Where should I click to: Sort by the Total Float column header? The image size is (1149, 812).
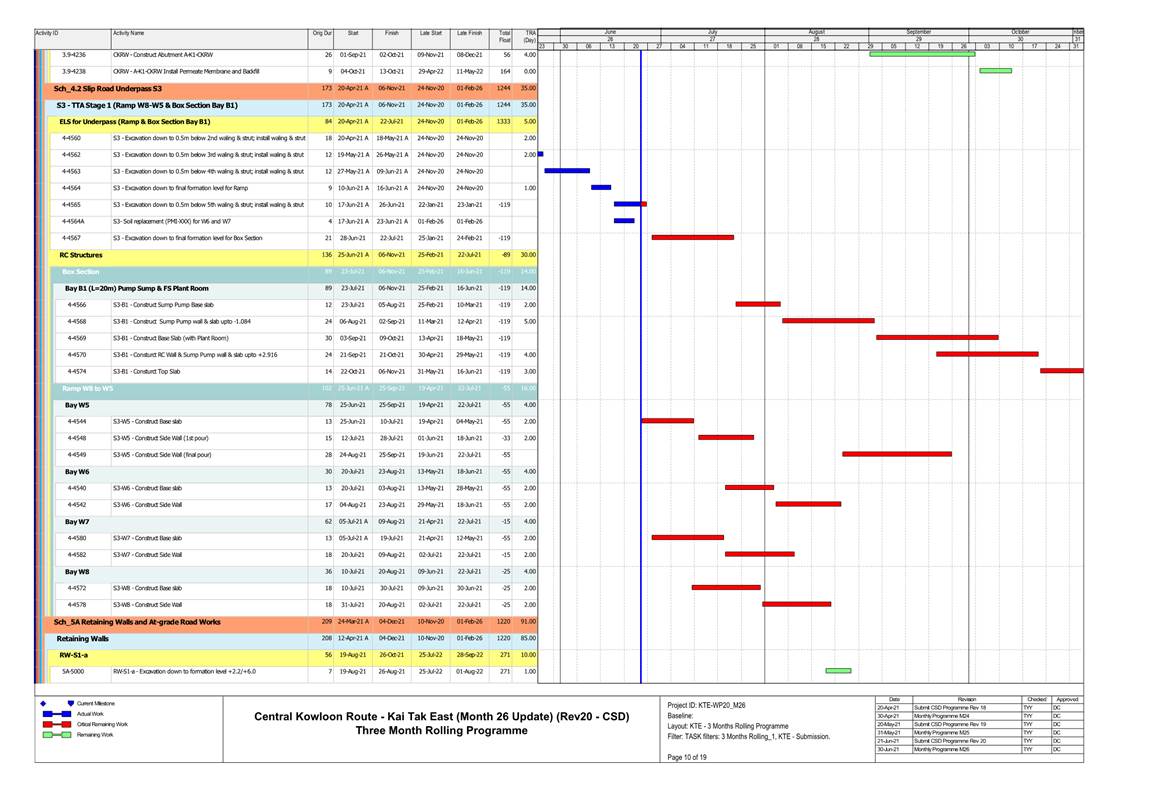(505, 37)
